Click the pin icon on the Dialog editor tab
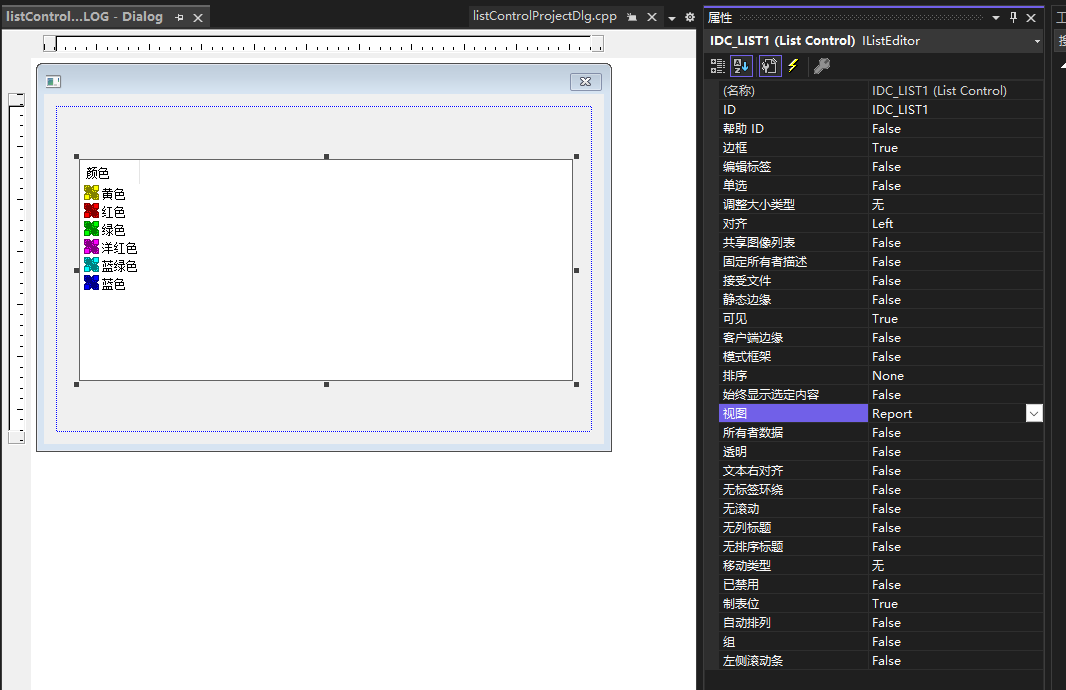1066x690 pixels. click(x=178, y=17)
